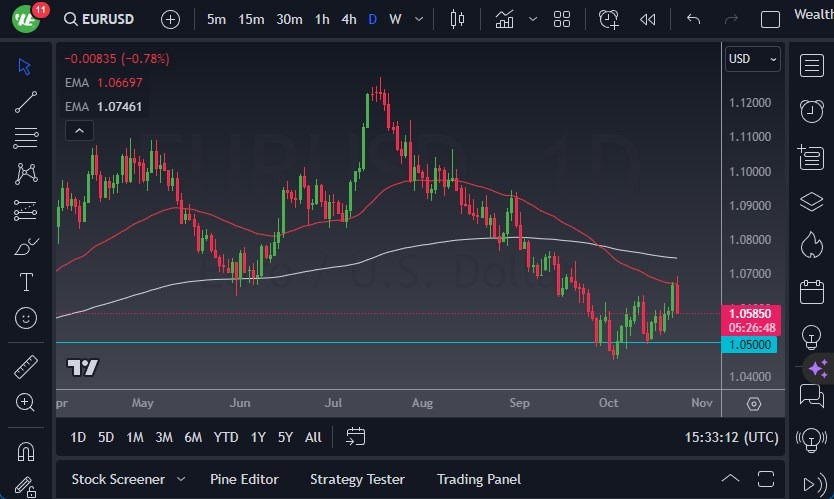Screen dimensions: 834x499
Task: Switch to the Strategy Tester tab
Action: 357,479
